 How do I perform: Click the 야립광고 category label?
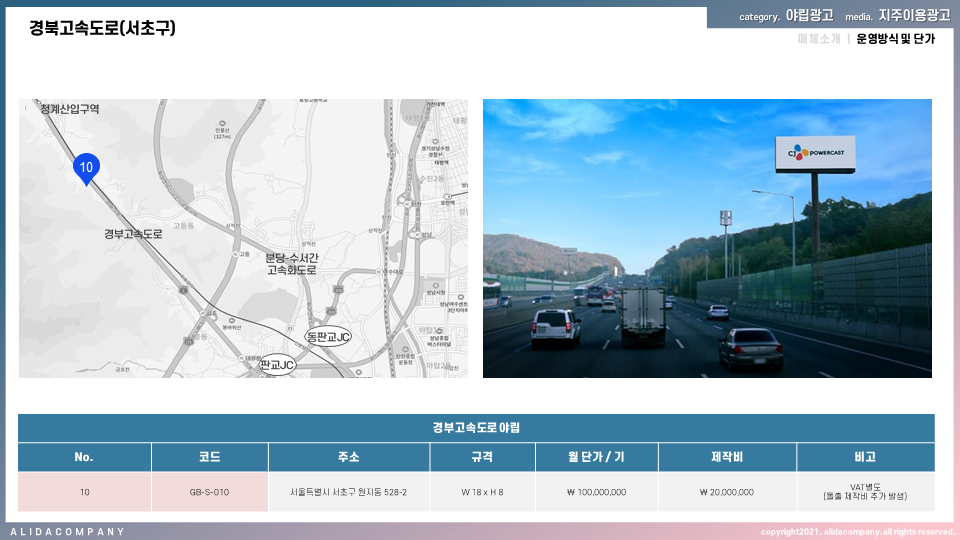[809, 16]
